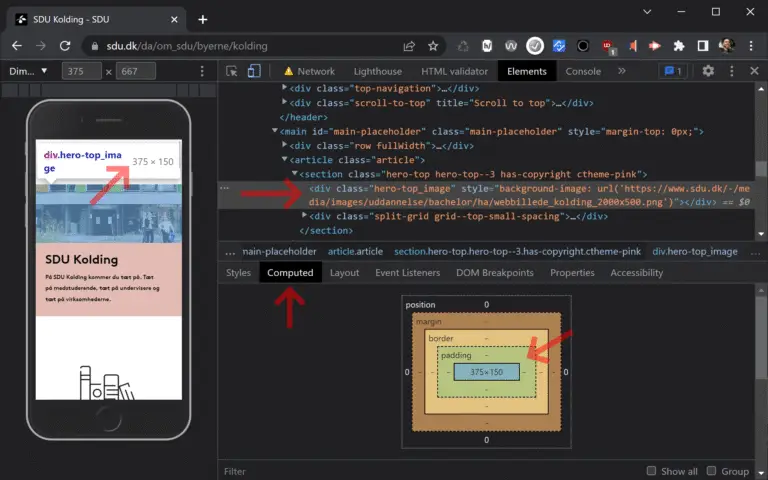The width and height of the screenshot is (768, 480).
Task: Activate the inspect element picker icon
Action: click(232, 72)
